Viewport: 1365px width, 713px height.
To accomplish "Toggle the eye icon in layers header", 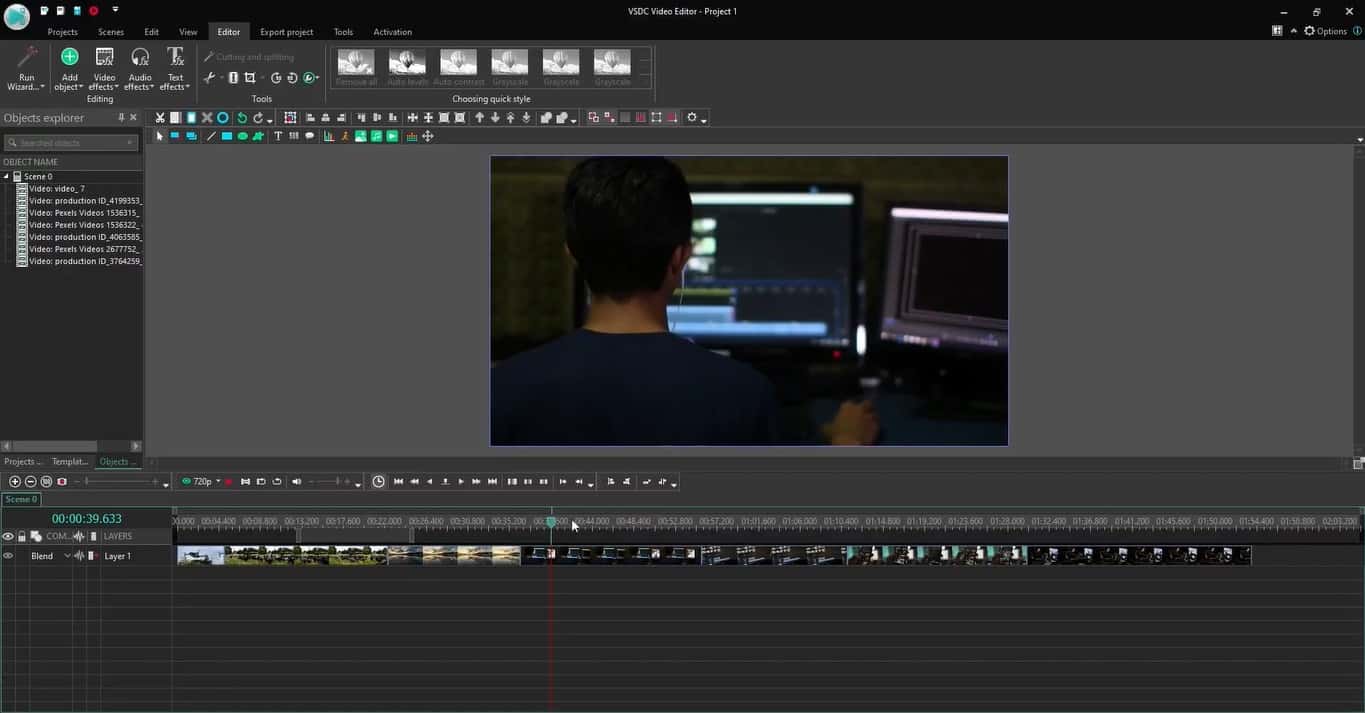I will 8,537.
